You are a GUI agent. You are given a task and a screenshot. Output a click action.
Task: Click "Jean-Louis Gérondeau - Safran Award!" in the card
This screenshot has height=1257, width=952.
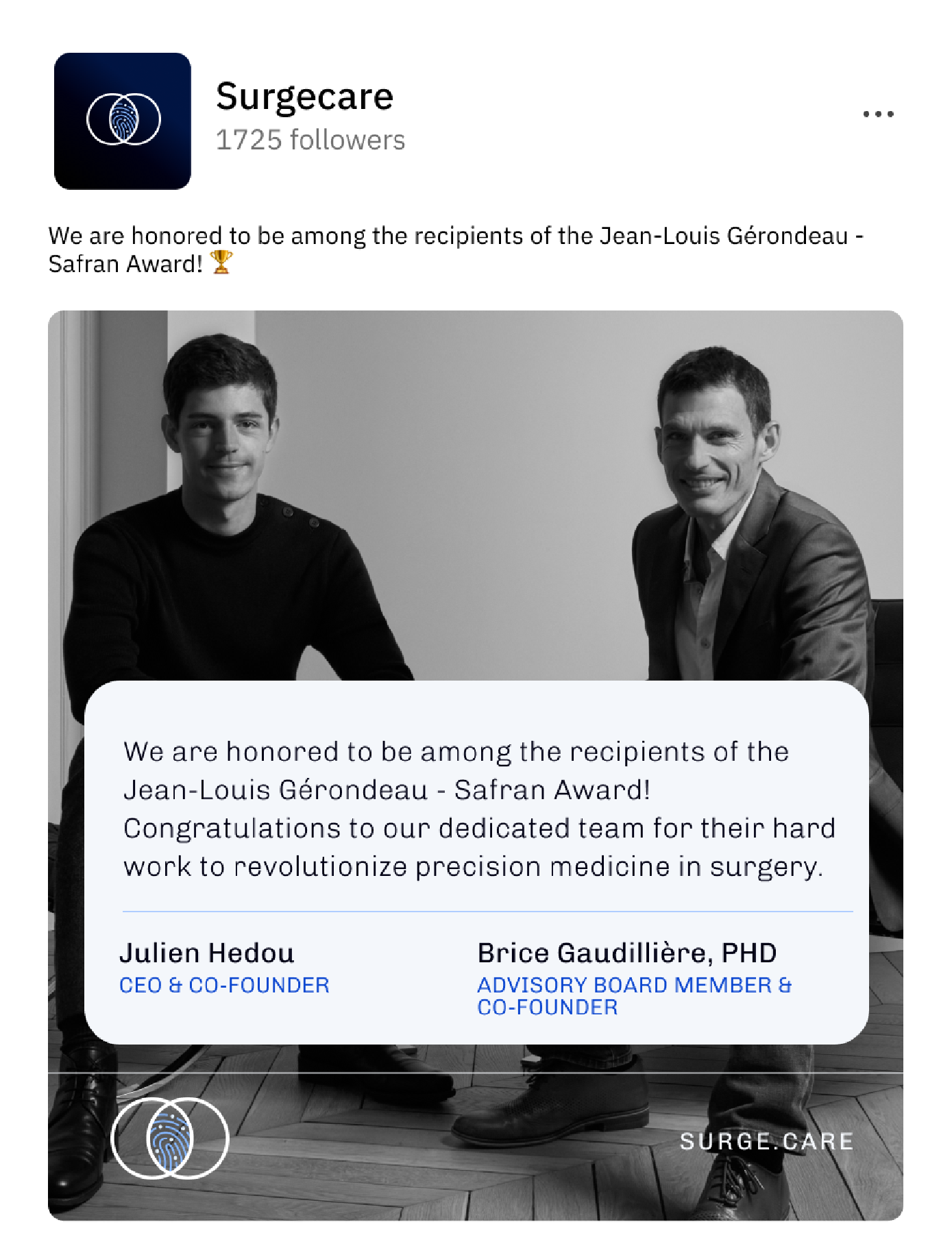[387, 790]
